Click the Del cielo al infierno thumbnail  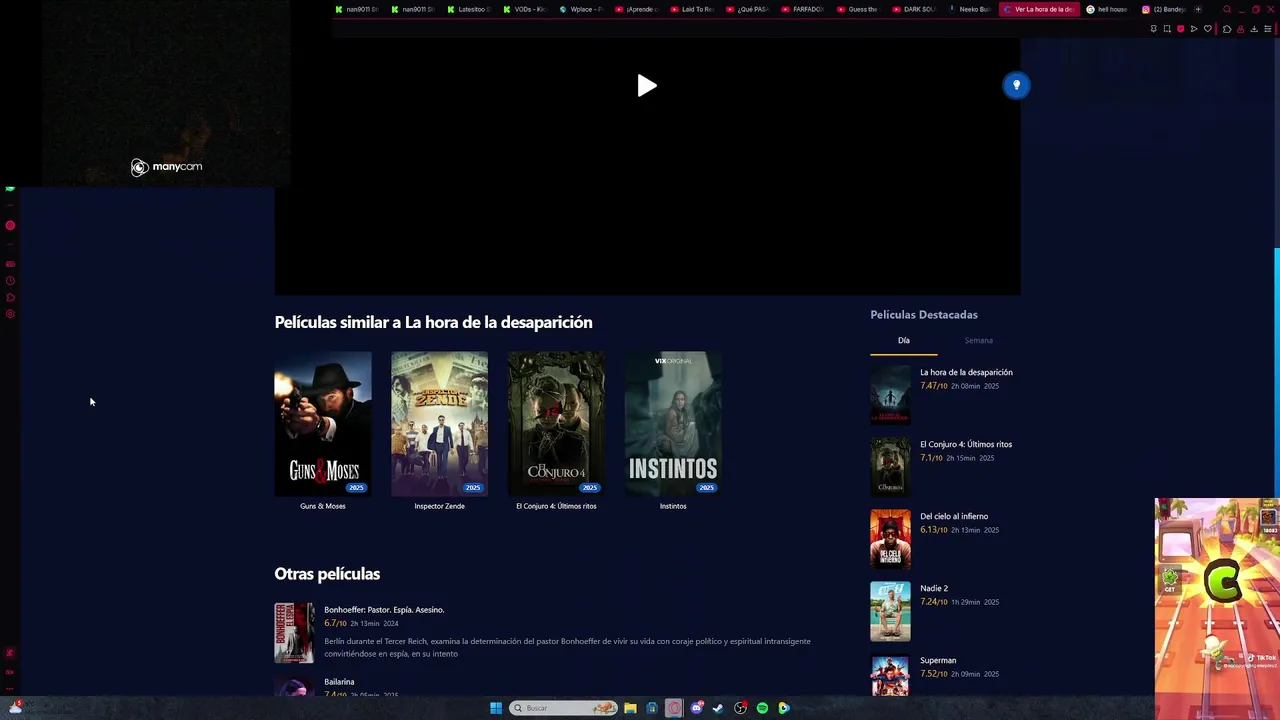[890, 539]
